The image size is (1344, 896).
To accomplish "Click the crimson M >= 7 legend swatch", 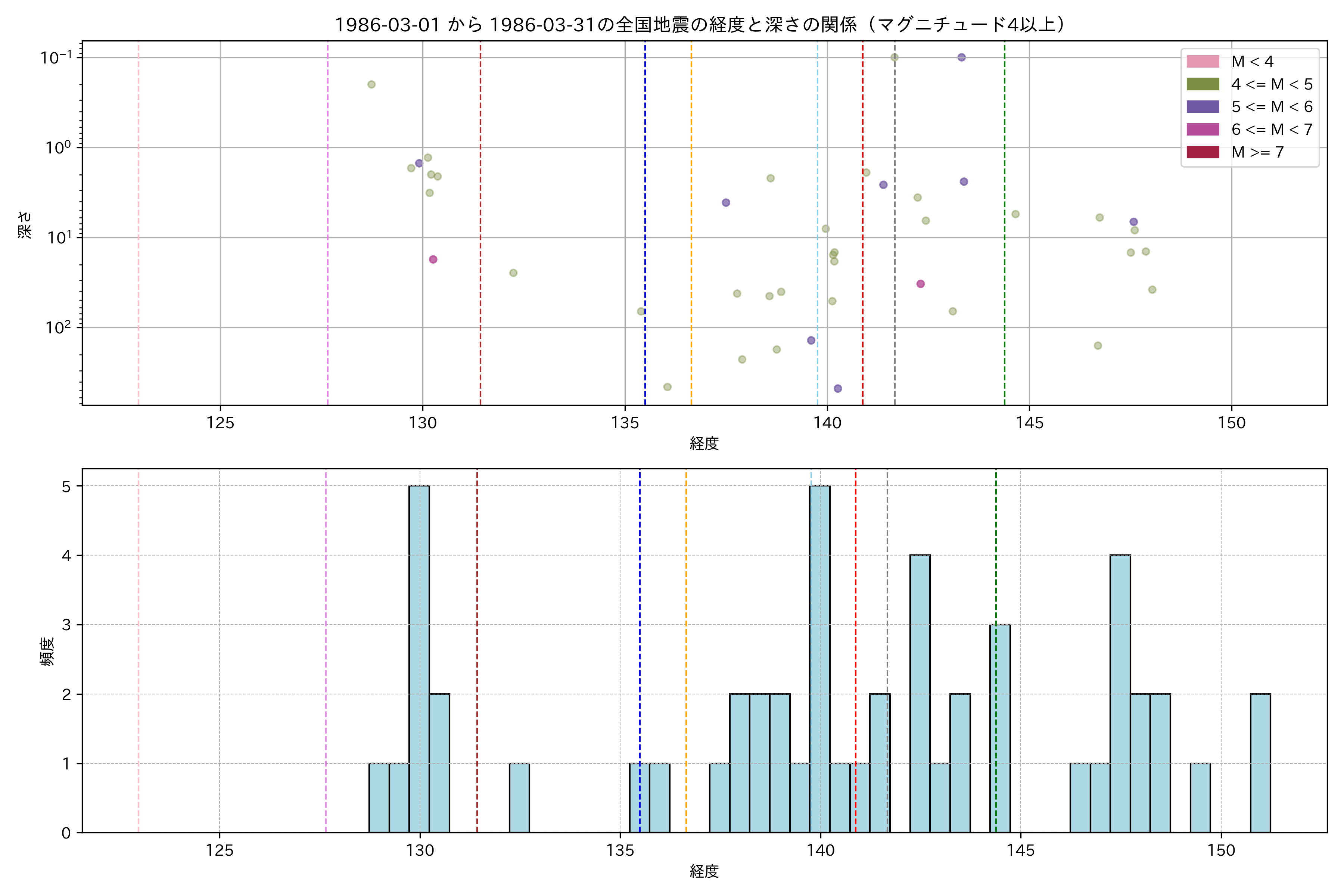I will [x=1202, y=152].
